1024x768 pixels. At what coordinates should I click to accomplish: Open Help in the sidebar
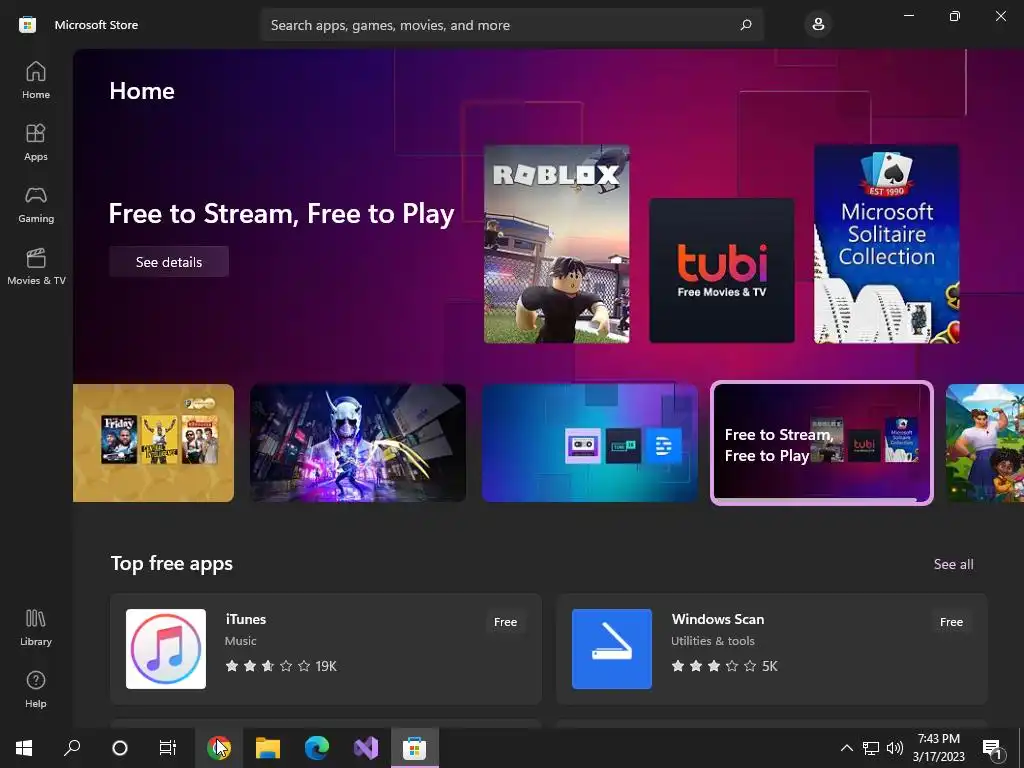pyautogui.click(x=36, y=690)
